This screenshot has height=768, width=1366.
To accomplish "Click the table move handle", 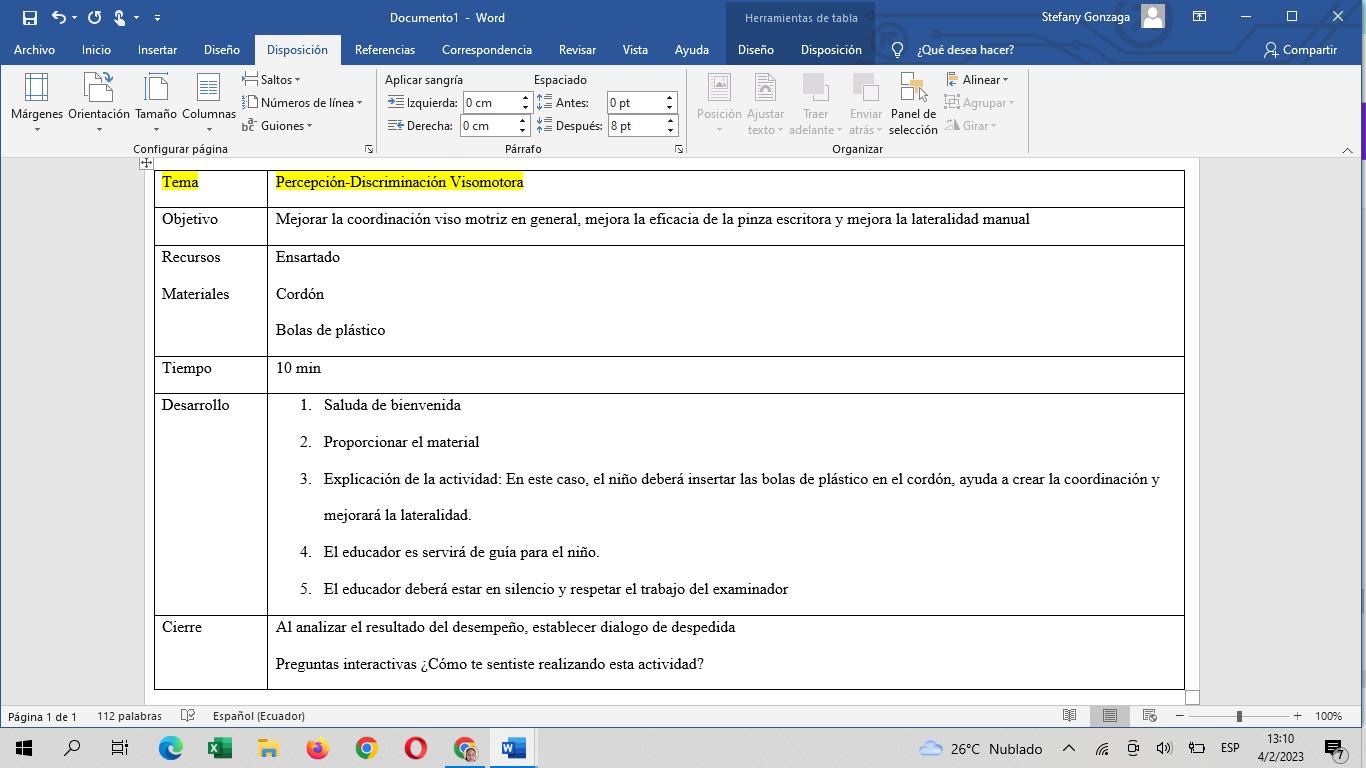I will coord(146,163).
